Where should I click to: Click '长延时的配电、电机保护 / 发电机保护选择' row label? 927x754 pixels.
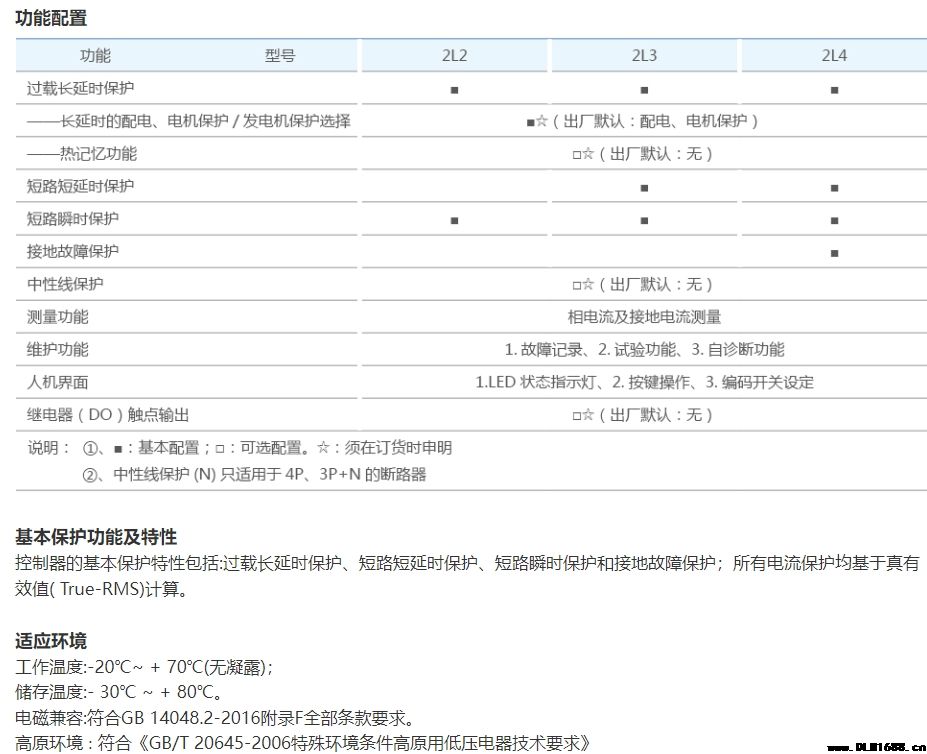189,121
